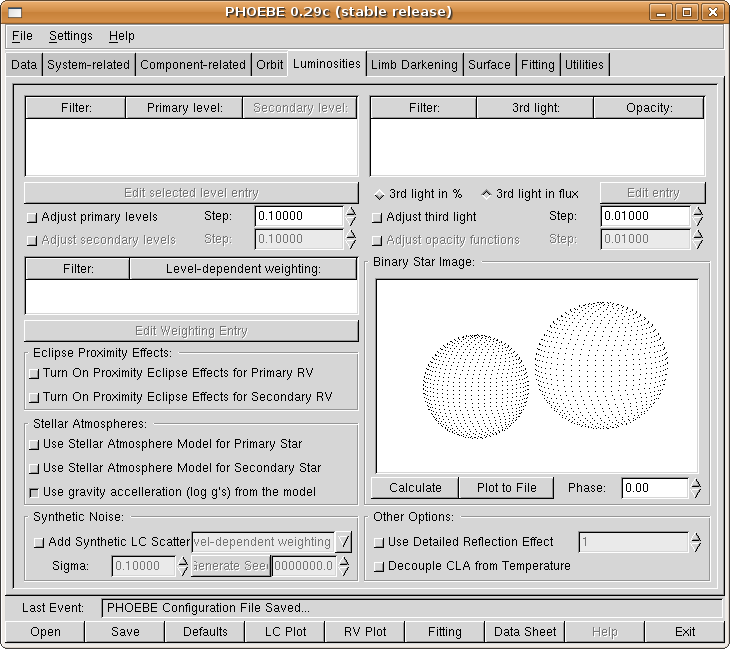
Task: Click the bottom bar Fitting button
Action: click(x=445, y=632)
